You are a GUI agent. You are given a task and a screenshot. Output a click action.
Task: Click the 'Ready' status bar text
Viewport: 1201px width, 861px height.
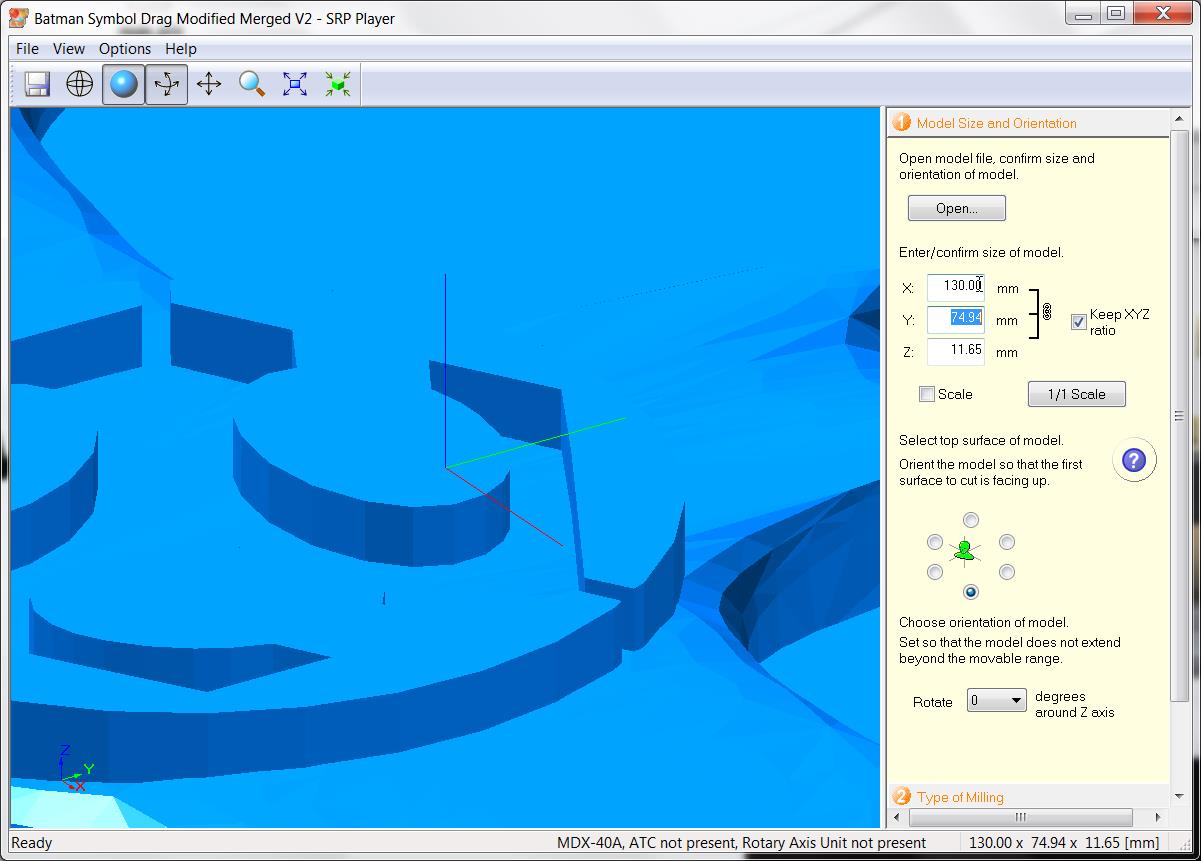pyautogui.click(x=31, y=843)
